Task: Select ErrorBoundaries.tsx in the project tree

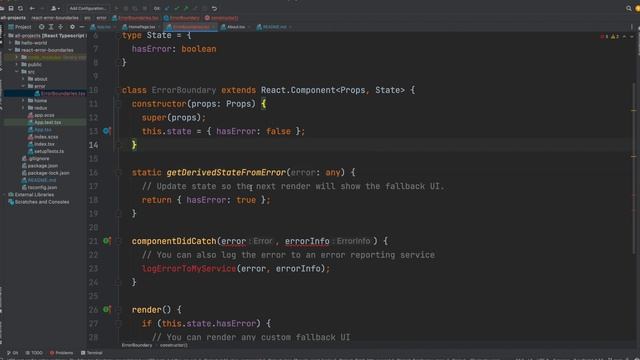Action: pos(60,93)
